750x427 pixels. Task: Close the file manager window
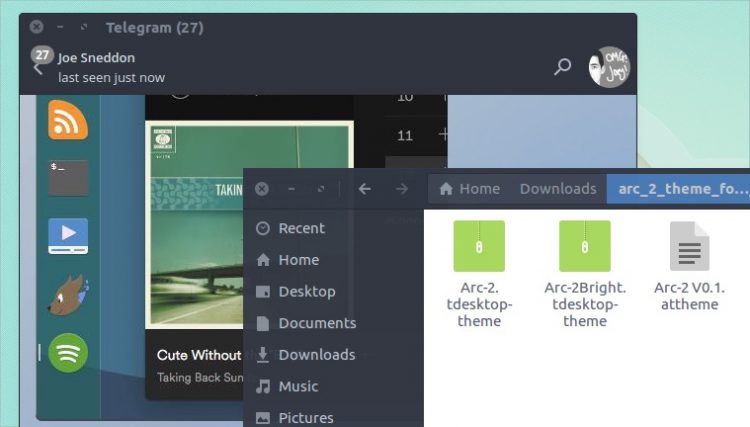point(262,189)
